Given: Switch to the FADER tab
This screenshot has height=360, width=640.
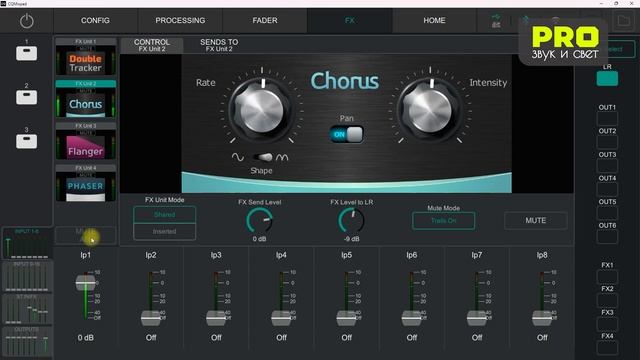Looking at the screenshot, I should 265,20.
